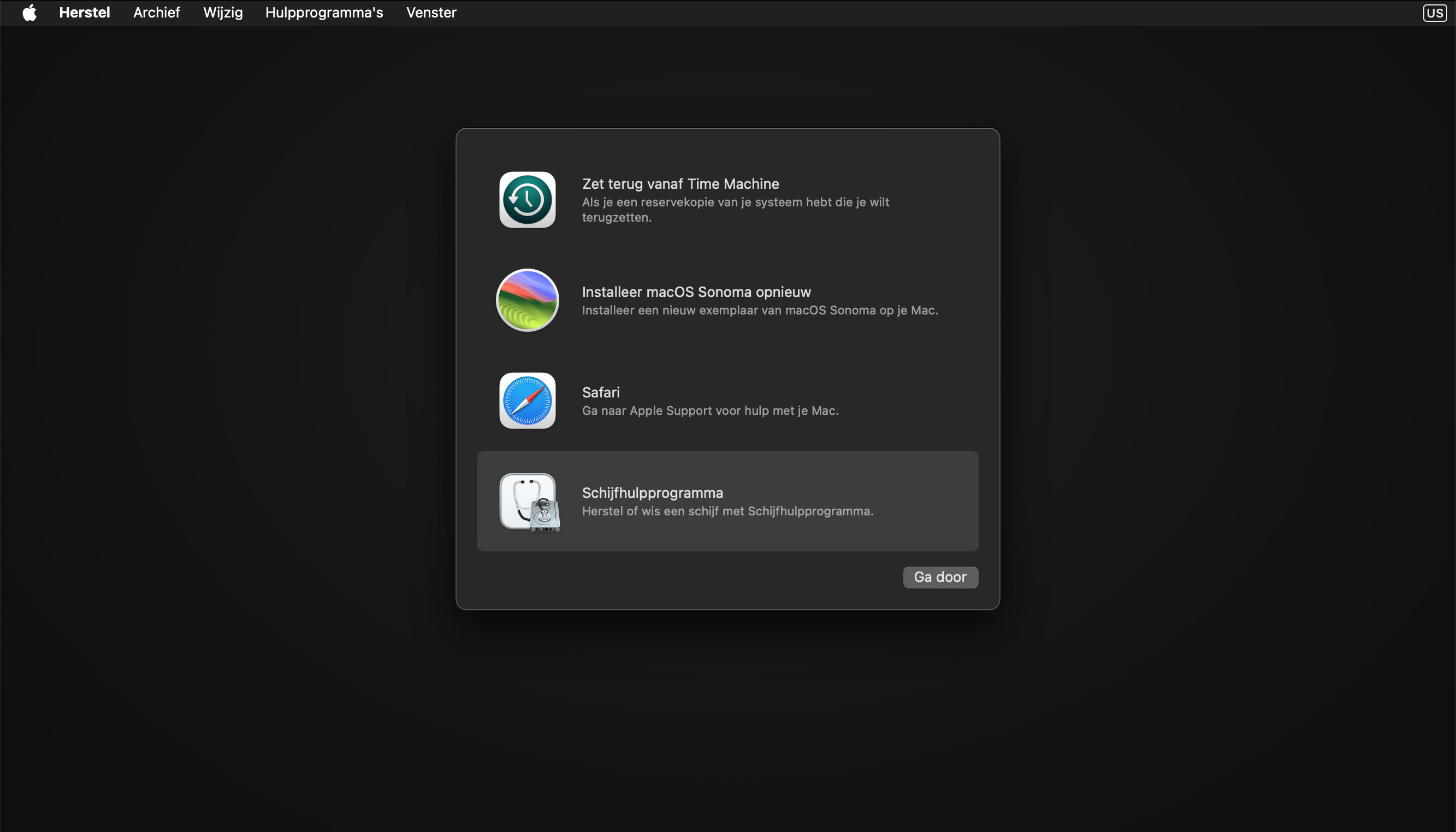Open the Apple logo menu
The width and height of the screenshot is (1456, 832).
[x=29, y=13]
